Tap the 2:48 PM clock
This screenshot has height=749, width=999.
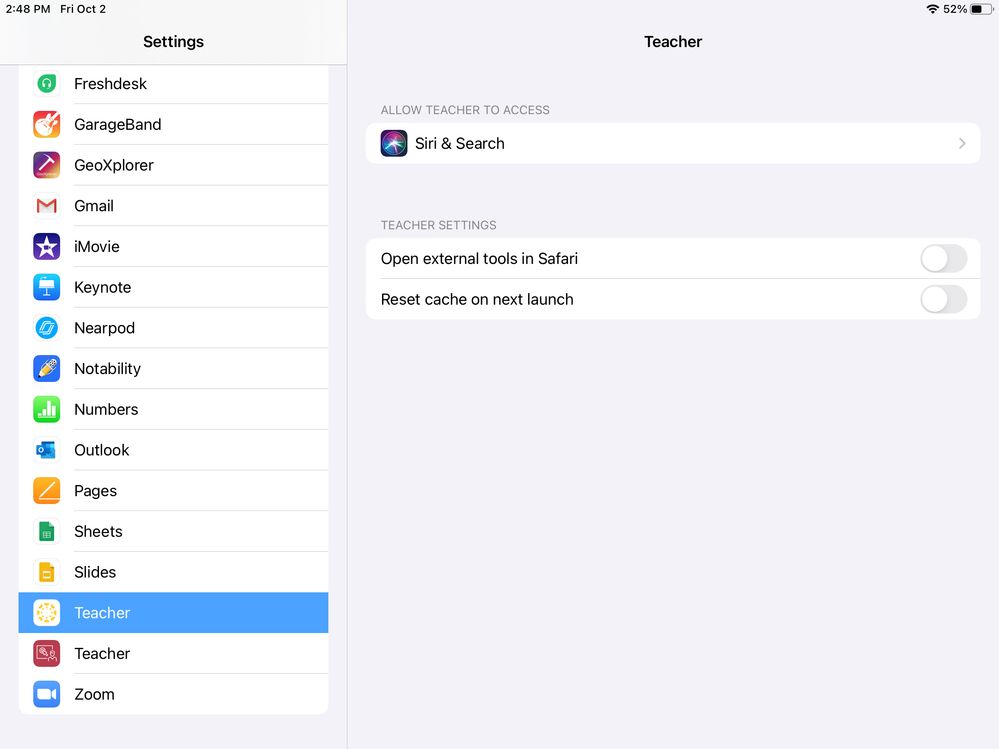28,9
